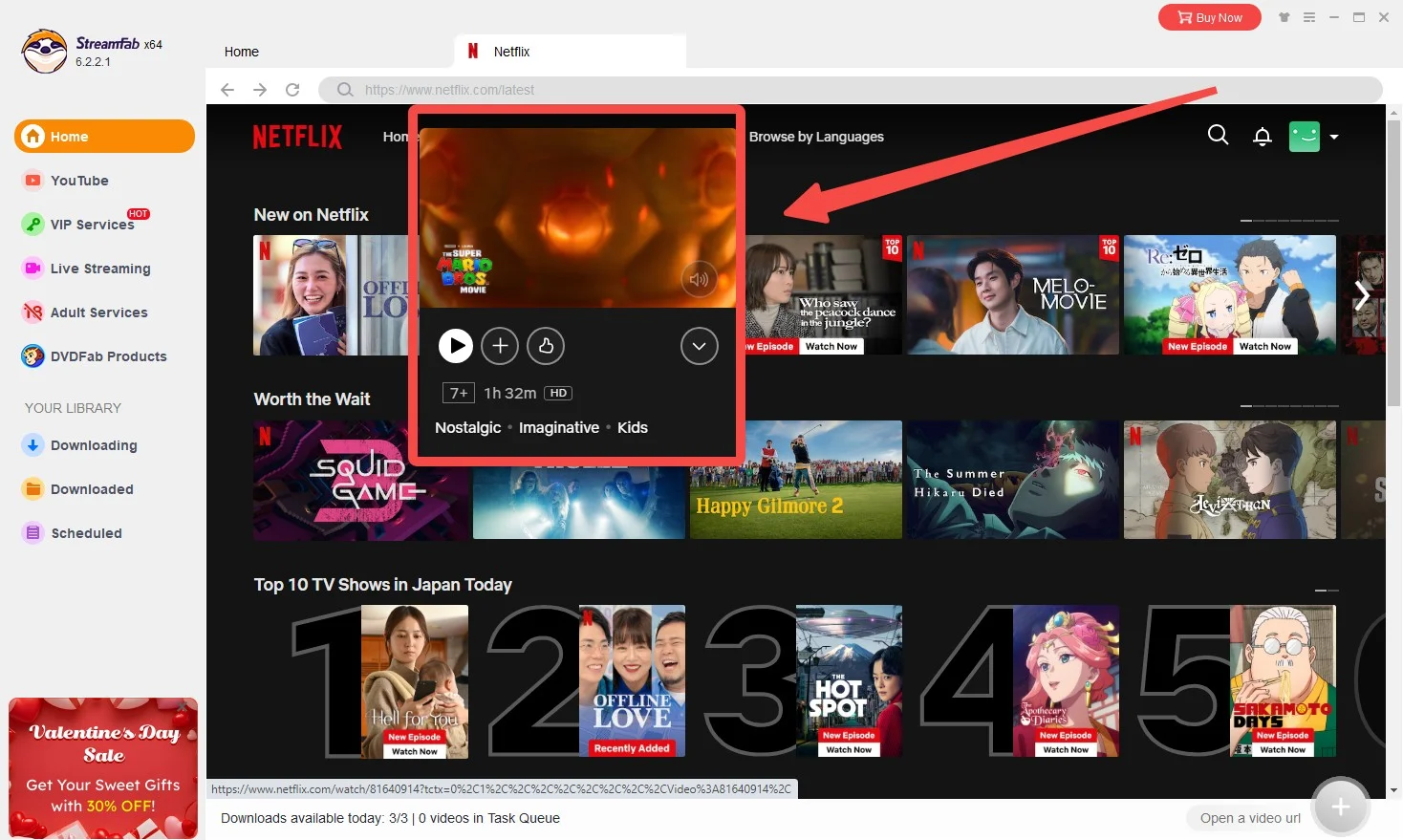Click the scrollbar down arrow
Viewport: 1403px width, 840px height.
[x=1393, y=790]
